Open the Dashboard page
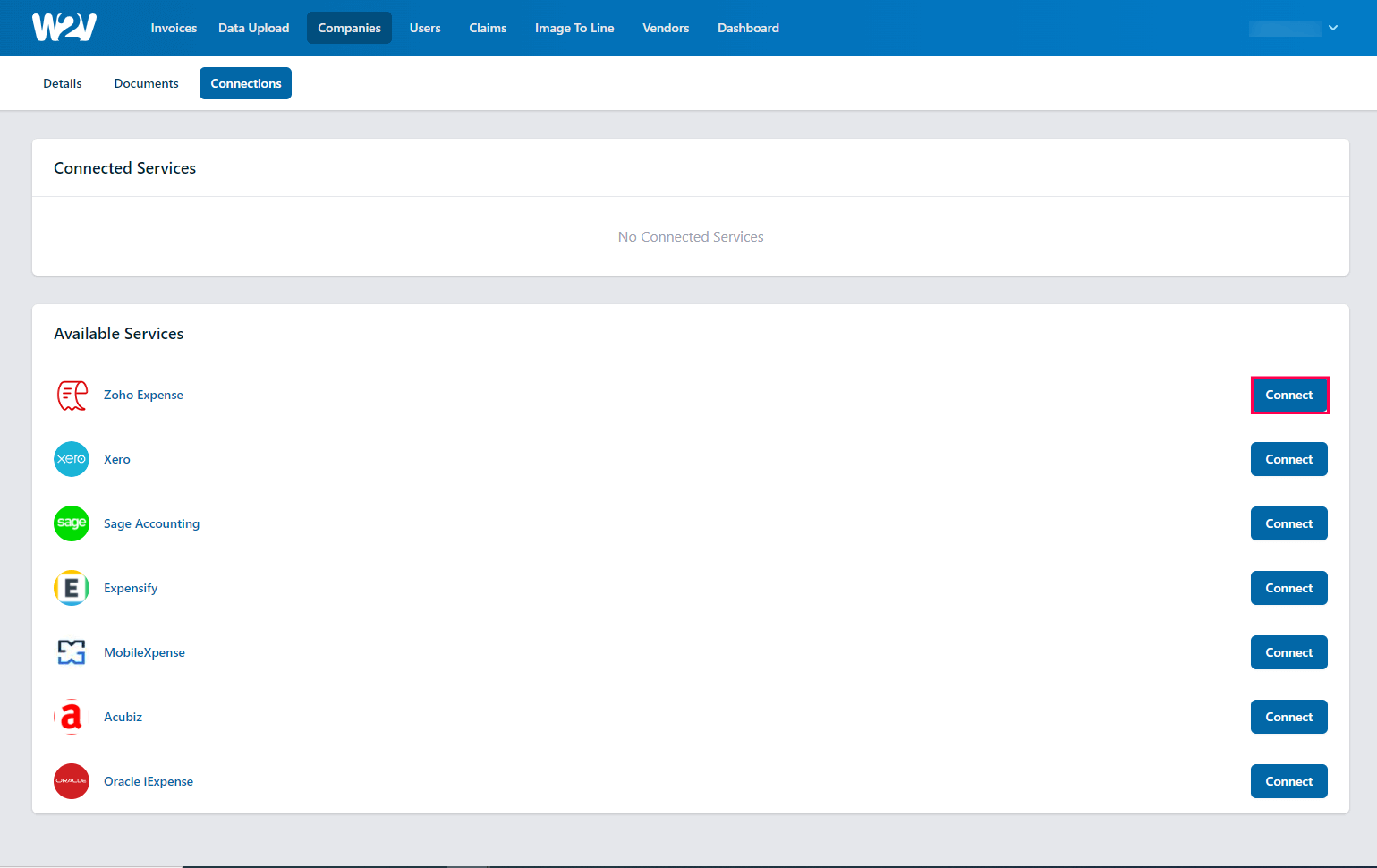This screenshot has width=1377, height=868. (748, 28)
